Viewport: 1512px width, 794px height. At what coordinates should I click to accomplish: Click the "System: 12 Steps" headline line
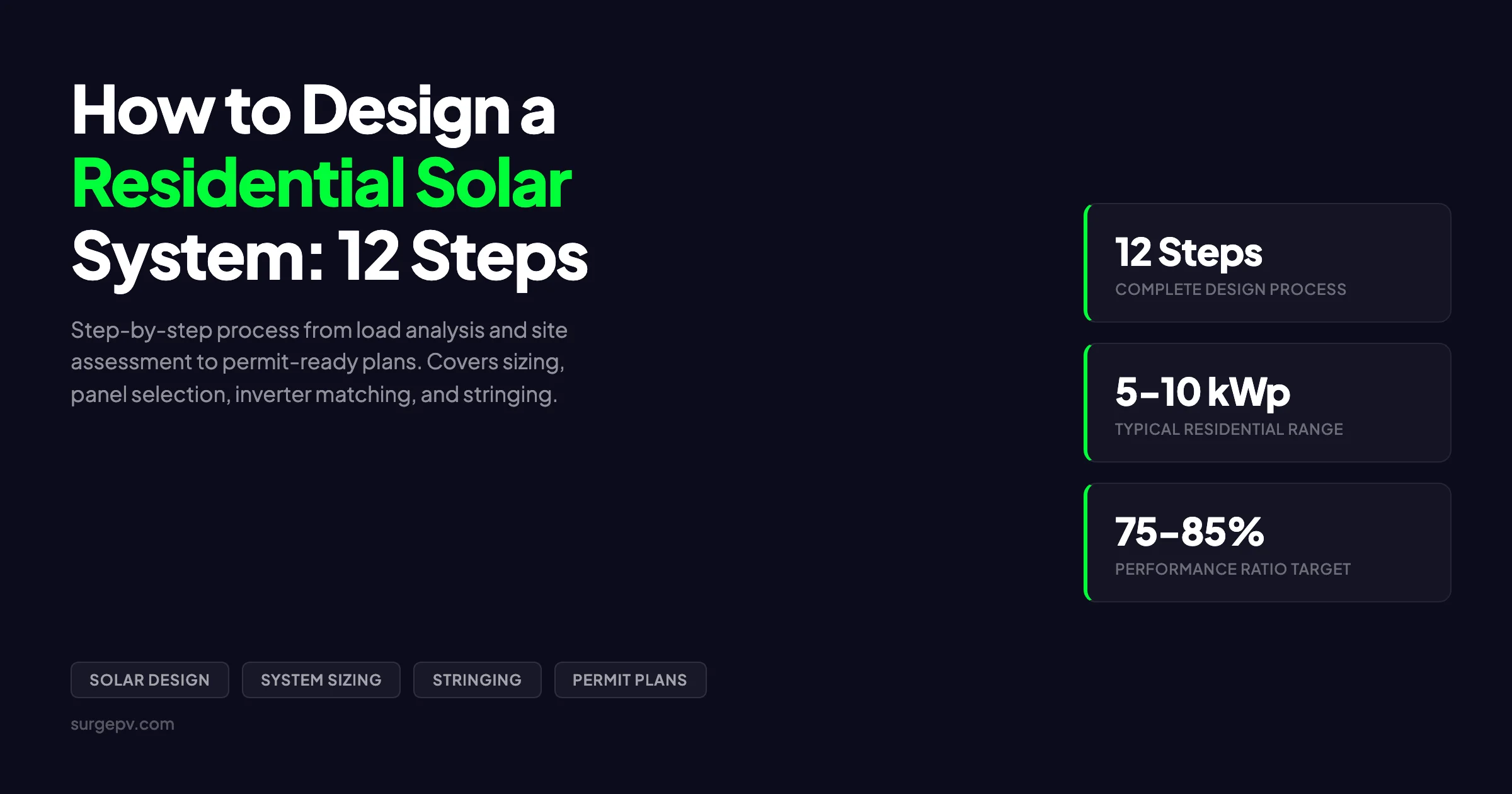pyautogui.click(x=329, y=257)
